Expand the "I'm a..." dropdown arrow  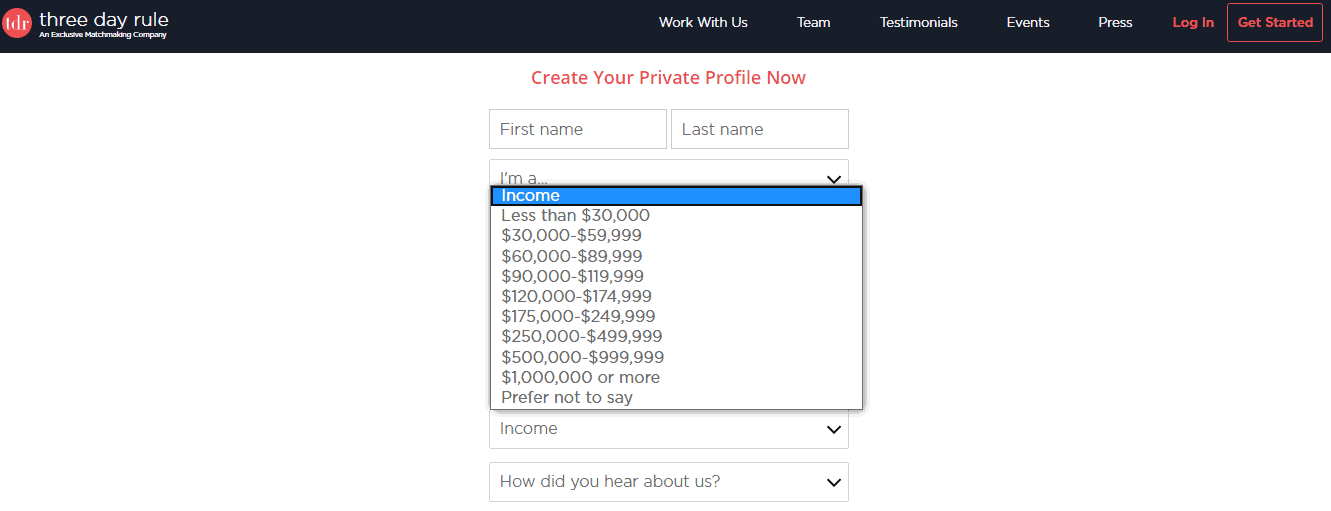click(x=833, y=179)
